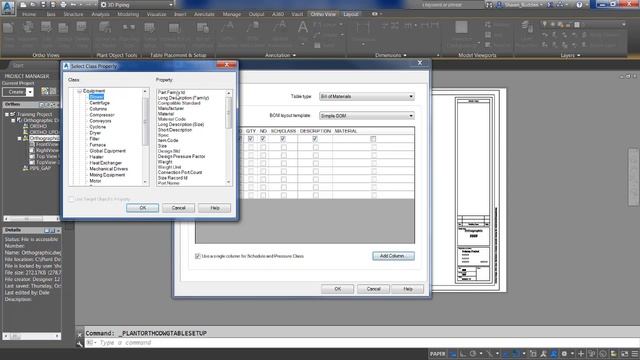Select the Manufacturer property in the list
The height and width of the screenshot is (360, 640).
pyautogui.click(x=171, y=109)
